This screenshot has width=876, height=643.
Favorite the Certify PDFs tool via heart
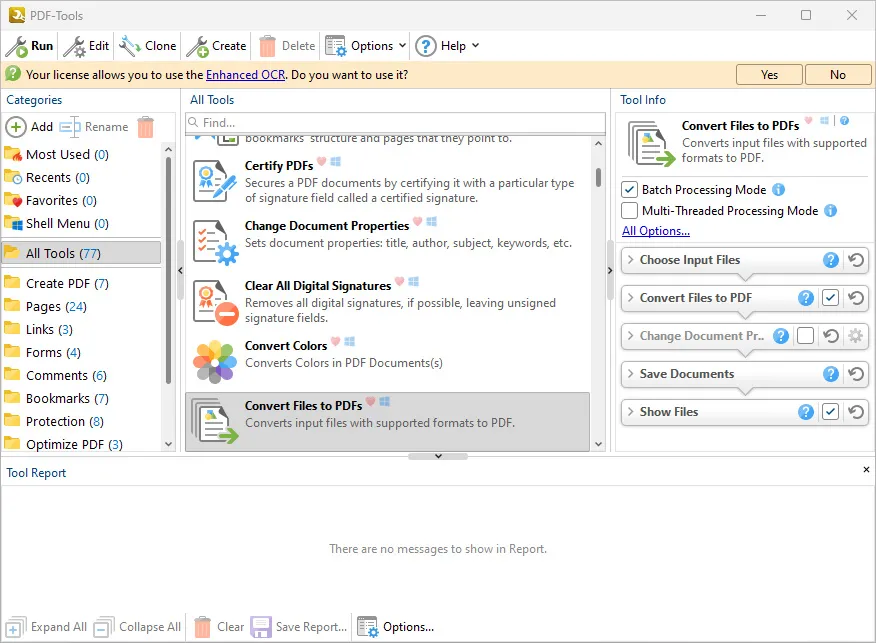click(321, 161)
